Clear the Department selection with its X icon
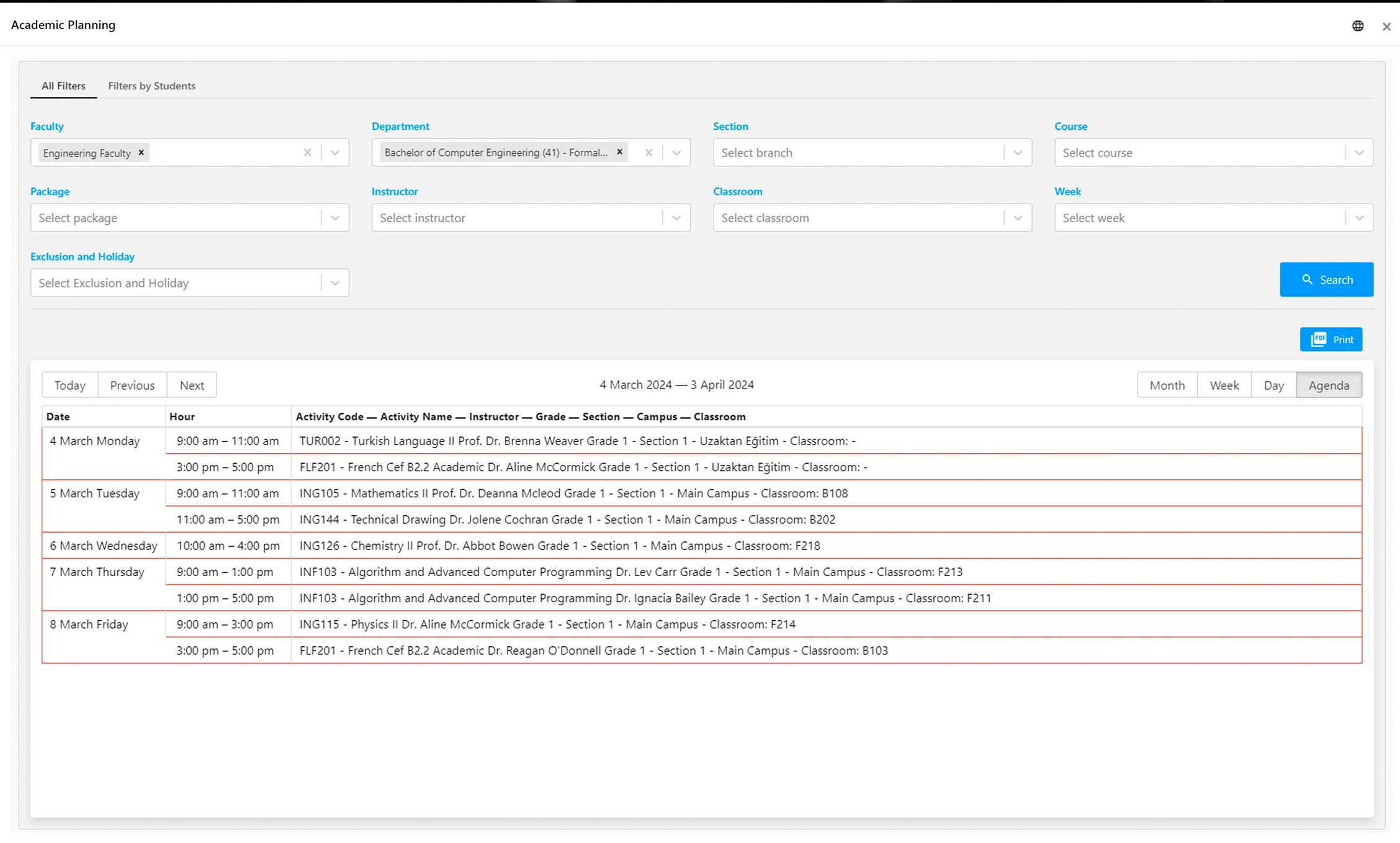 pyautogui.click(x=648, y=152)
